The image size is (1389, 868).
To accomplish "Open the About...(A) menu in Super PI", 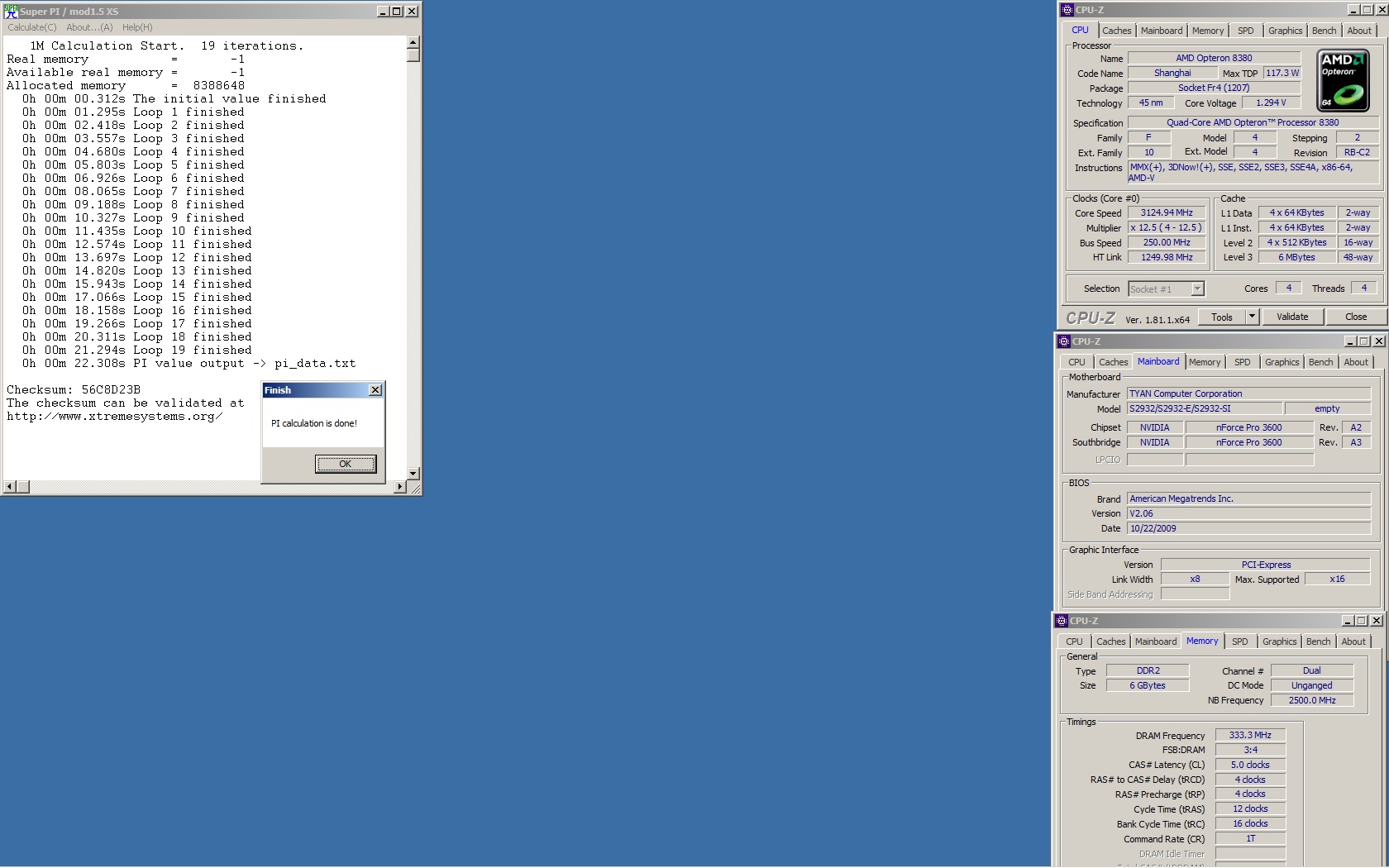I will click(89, 27).
